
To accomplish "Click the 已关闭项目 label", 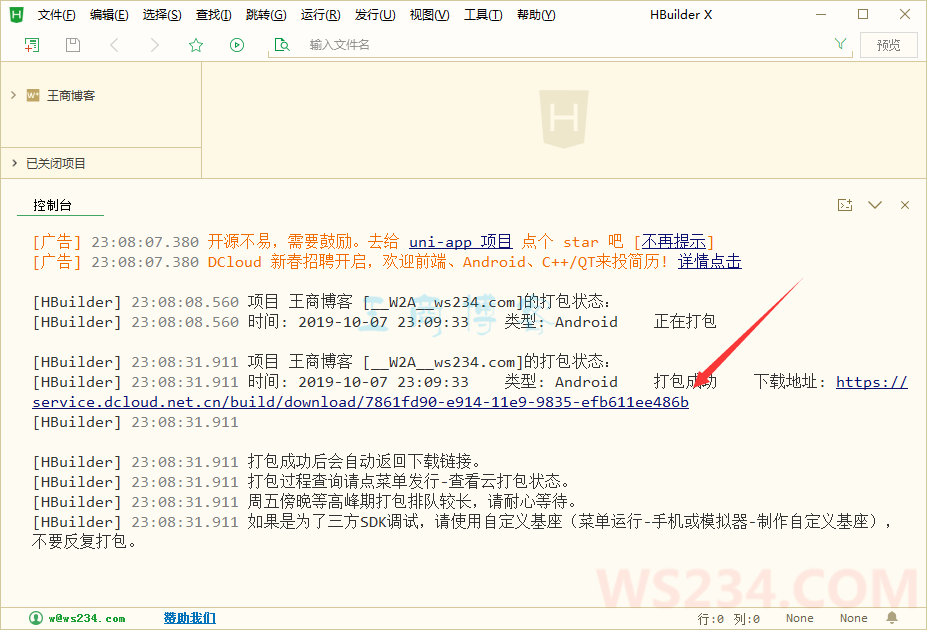I will pos(56,163).
